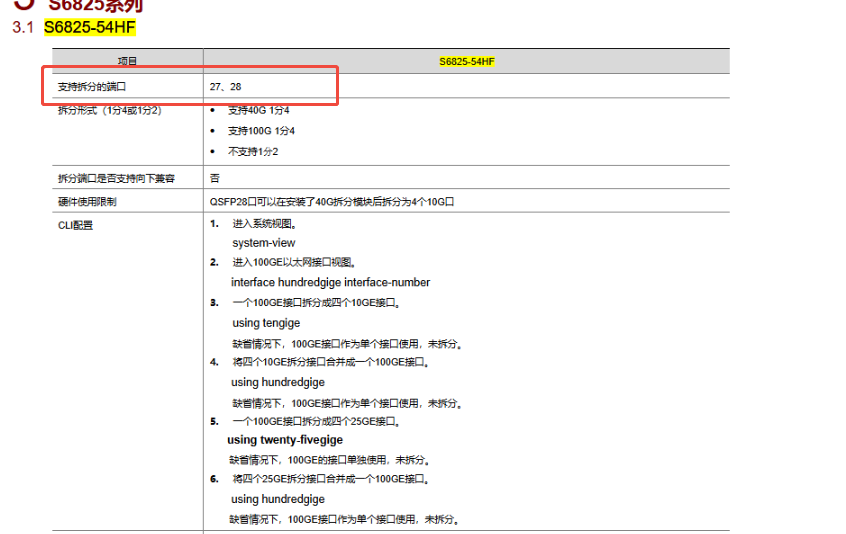This screenshot has width=846, height=534.
Task: Click the command using twenty-fivegige
Action: coord(285,440)
